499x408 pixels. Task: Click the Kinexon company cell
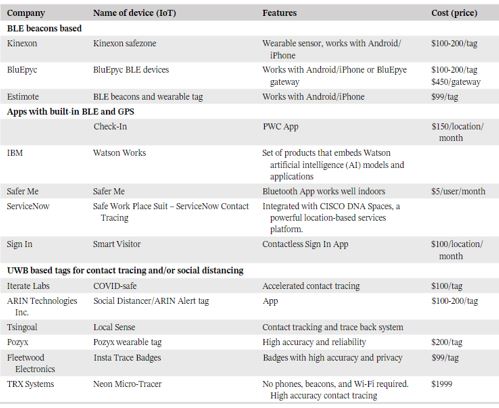tap(22, 43)
